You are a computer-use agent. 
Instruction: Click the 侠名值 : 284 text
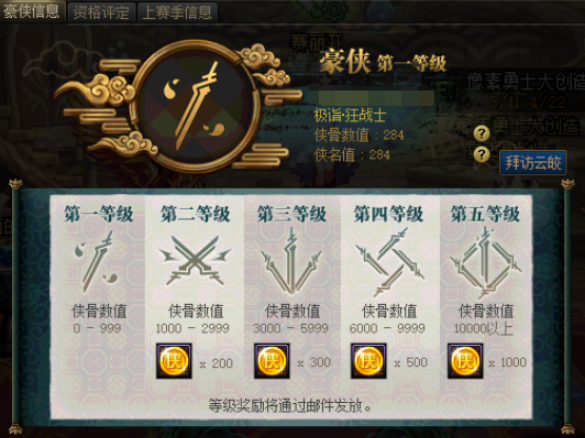click(352, 154)
